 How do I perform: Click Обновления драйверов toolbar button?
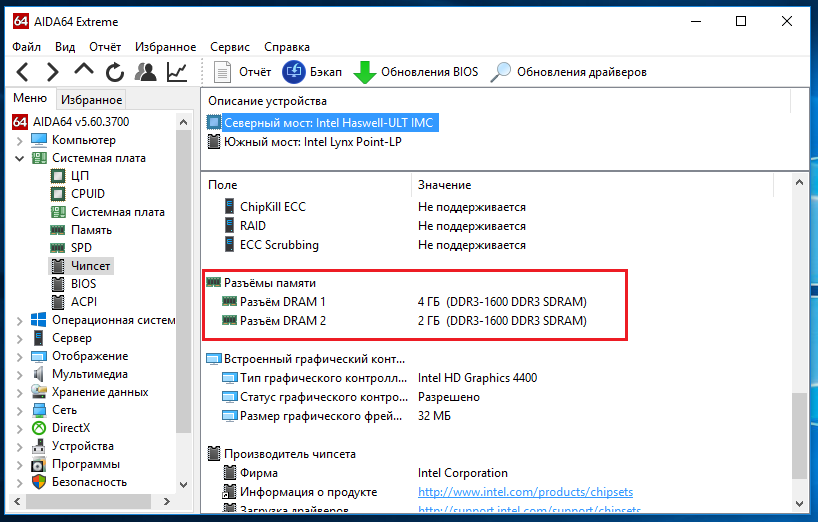point(569,72)
